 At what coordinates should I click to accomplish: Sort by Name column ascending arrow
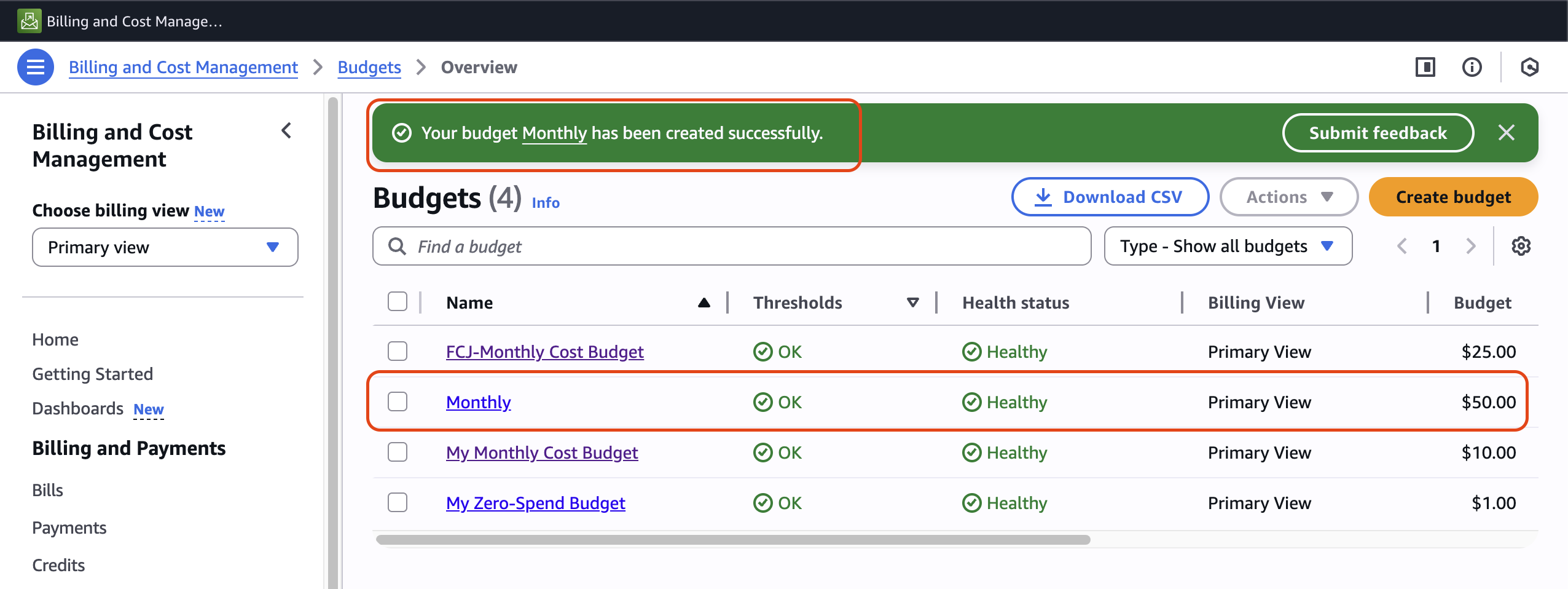pos(704,302)
